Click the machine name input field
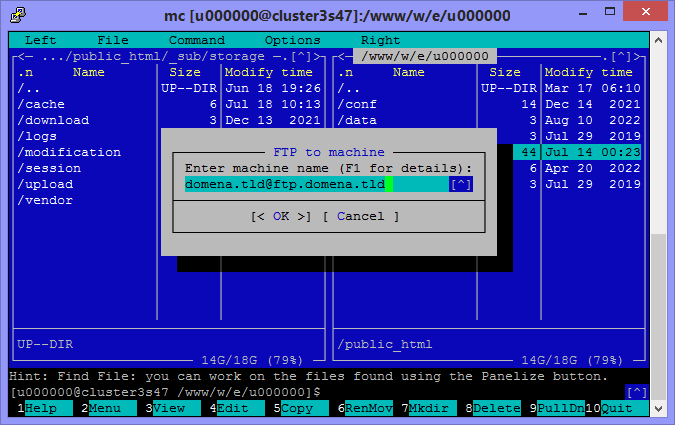 point(316,184)
